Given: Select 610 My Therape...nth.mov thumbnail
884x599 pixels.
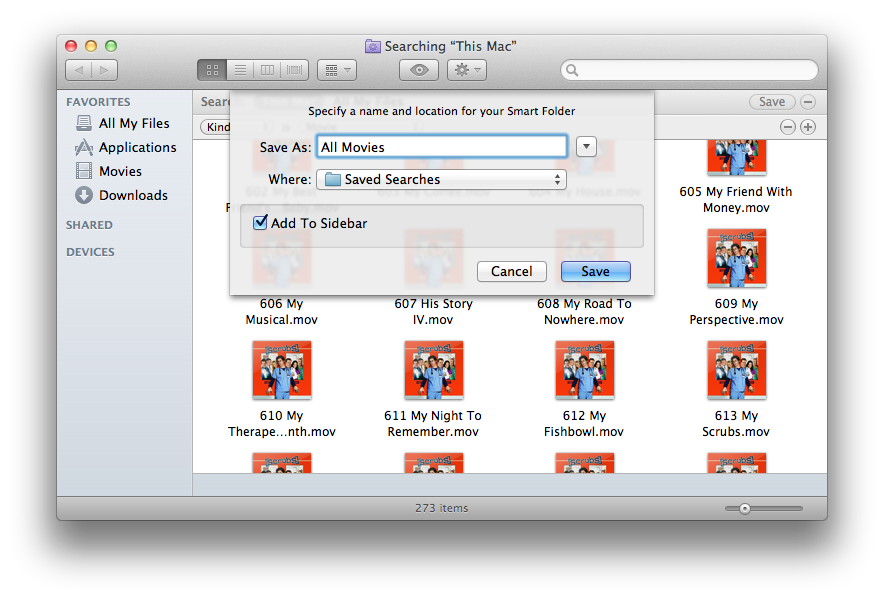Looking at the screenshot, I should point(282,370).
